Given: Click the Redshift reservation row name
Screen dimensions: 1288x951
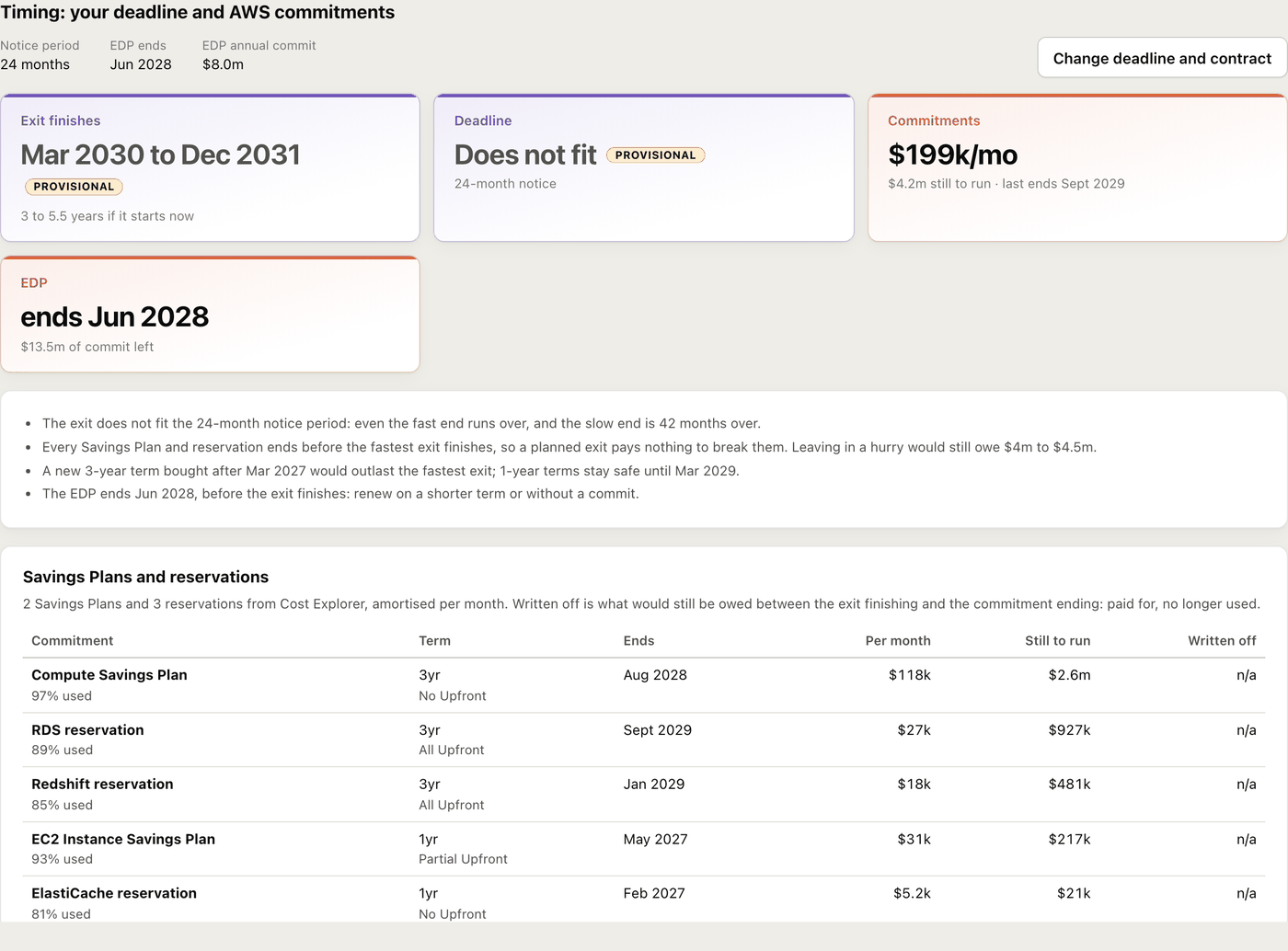Looking at the screenshot, I should click(102, 785).
